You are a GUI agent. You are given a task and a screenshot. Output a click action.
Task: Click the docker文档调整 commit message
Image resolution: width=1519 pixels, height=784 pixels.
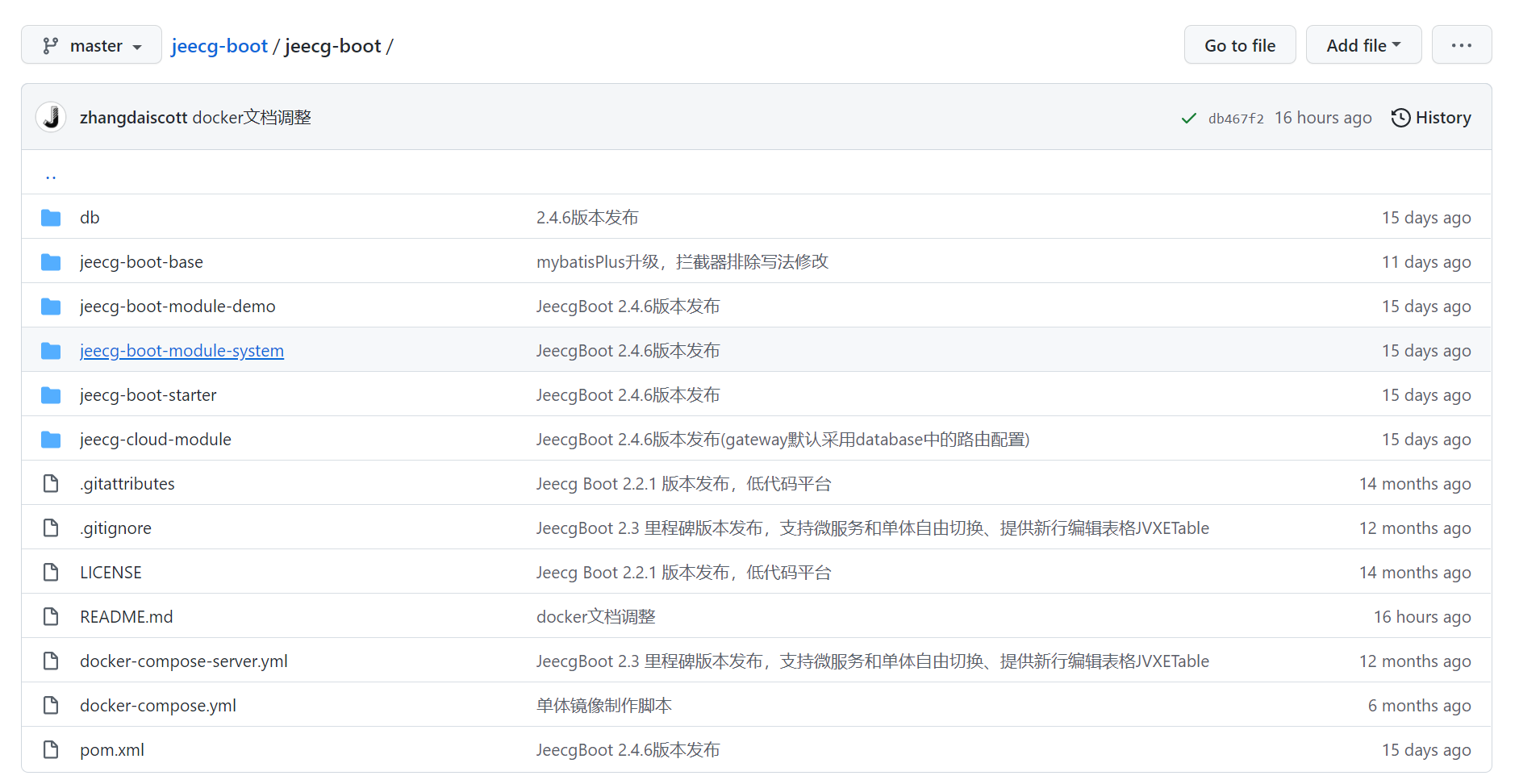coord(251,117)
